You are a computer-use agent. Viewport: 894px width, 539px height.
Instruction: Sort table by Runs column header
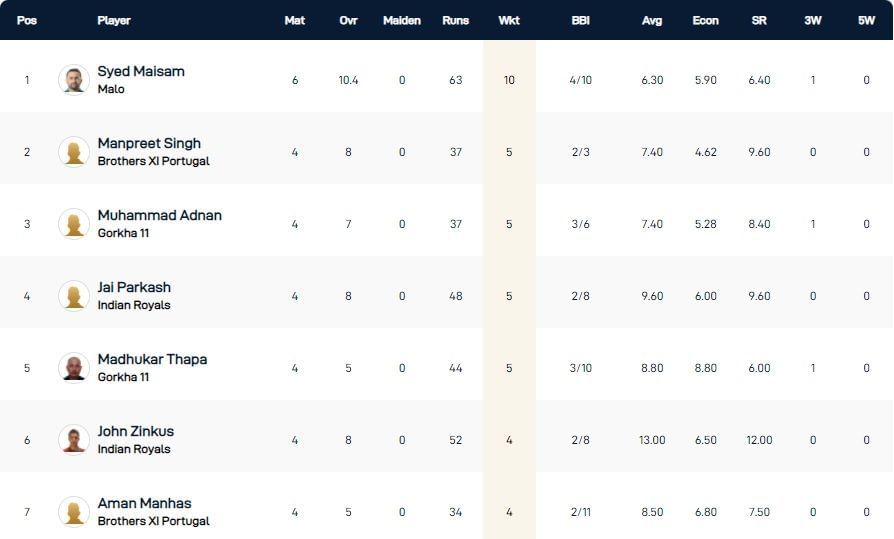tap(455, 20)
